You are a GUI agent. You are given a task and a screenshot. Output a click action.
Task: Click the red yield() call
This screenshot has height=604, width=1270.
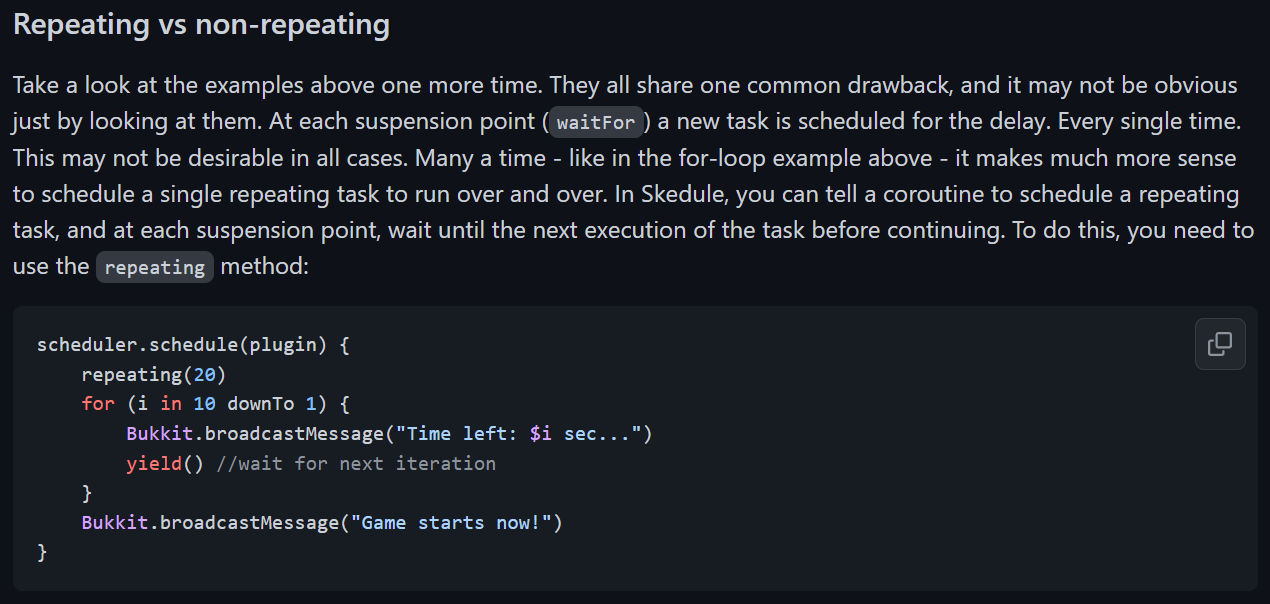point(165,463)
